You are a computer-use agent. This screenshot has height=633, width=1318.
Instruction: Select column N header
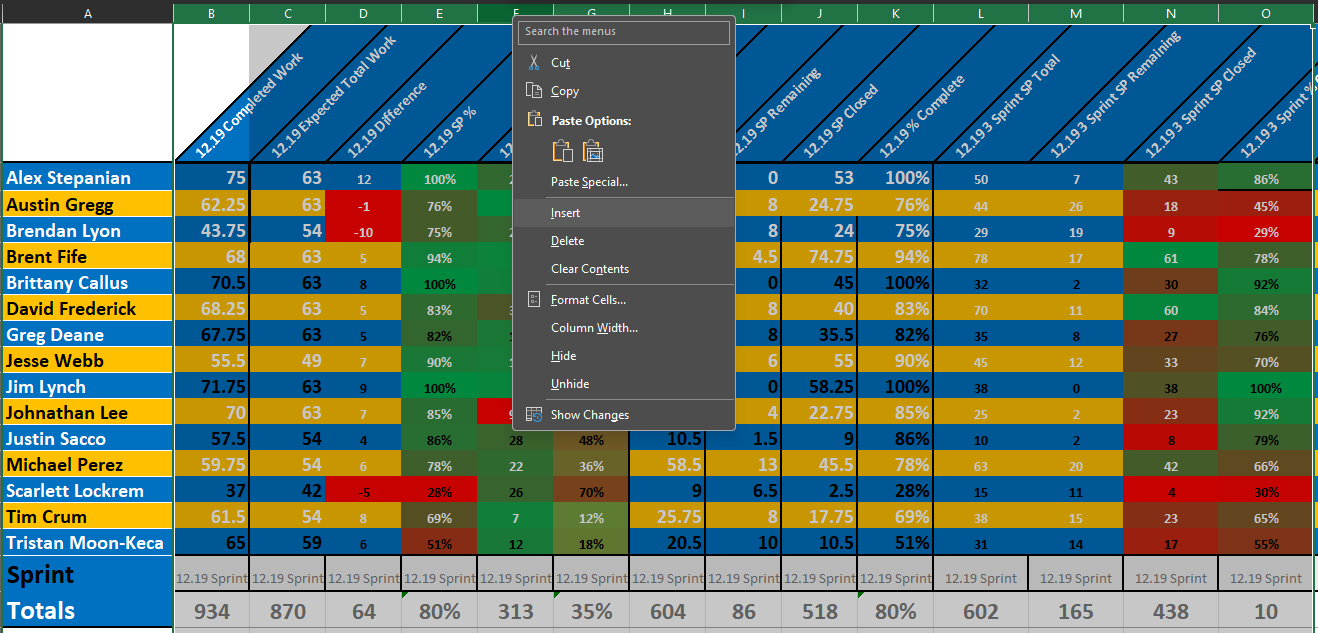1171,13
